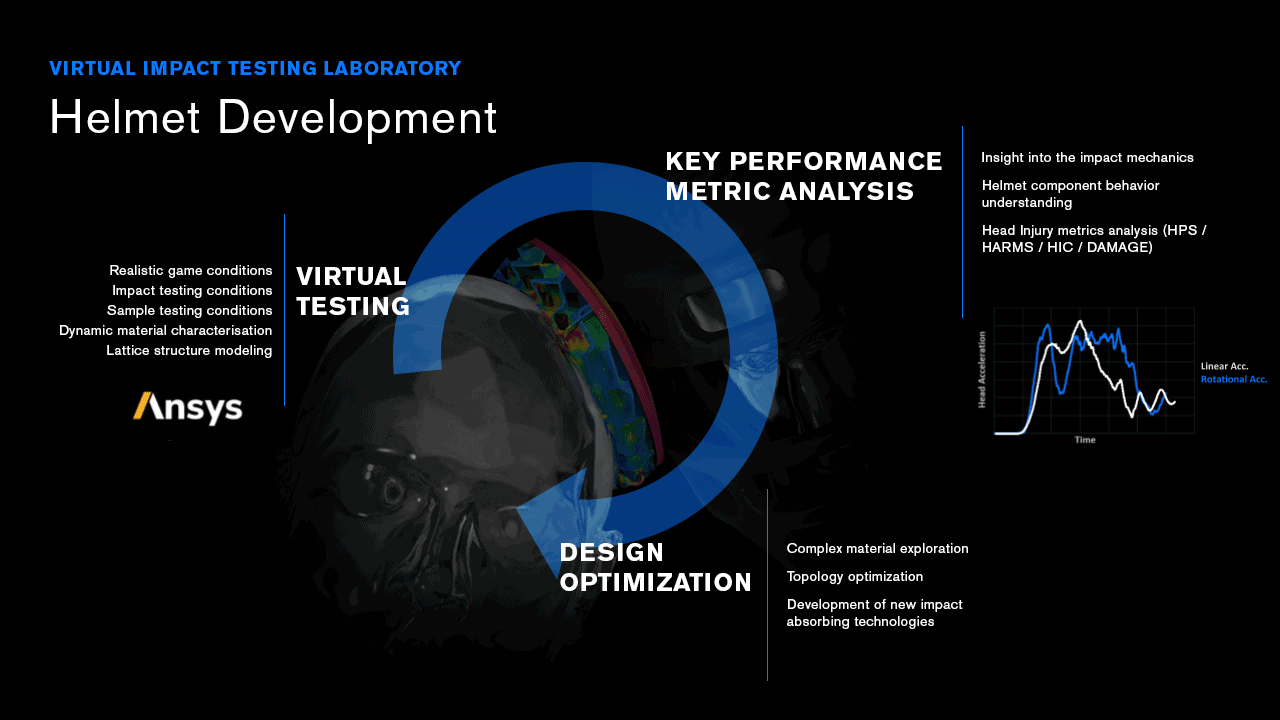Screen dimensions: 1280x720
Task: Select the 'Design Optimization' section heading
Action: click(x=655, y=567)
